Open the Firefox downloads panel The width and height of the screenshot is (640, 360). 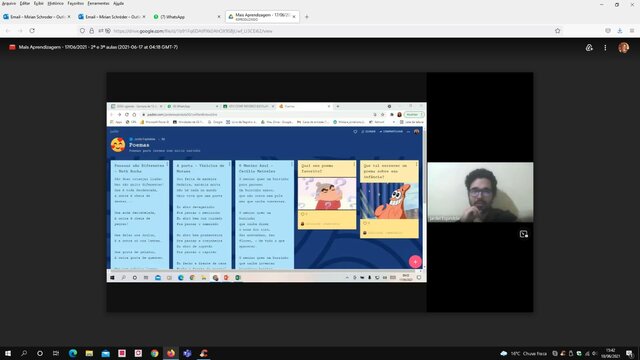click(x=620, y=31)
